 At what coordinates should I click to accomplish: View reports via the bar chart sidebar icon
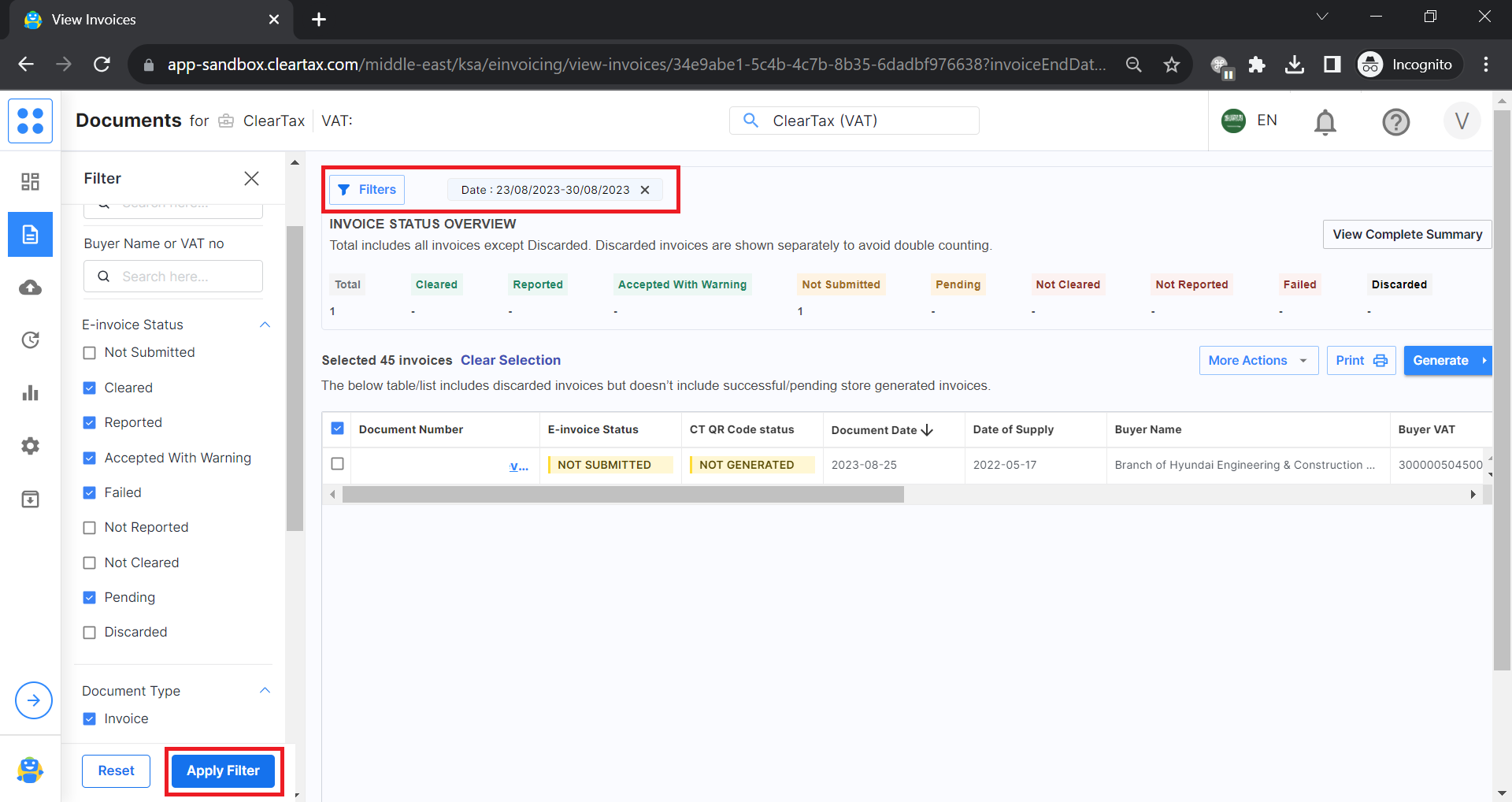[x=30, y=392]
